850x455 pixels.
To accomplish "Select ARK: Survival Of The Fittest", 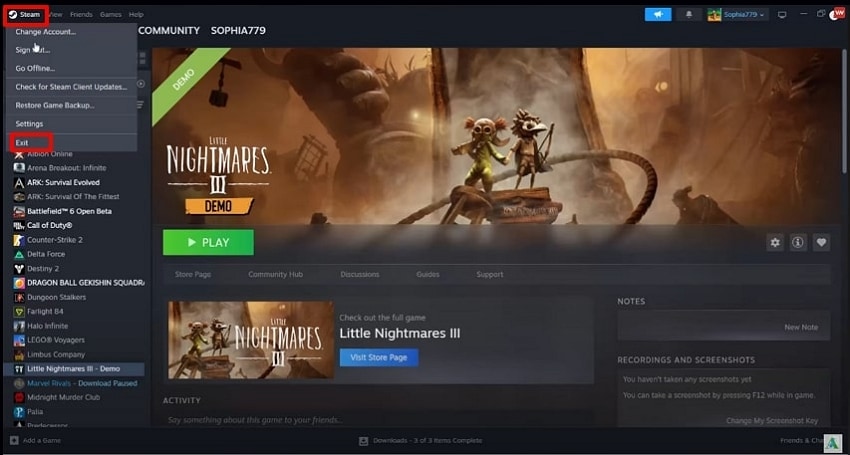I will coord(74,197).
